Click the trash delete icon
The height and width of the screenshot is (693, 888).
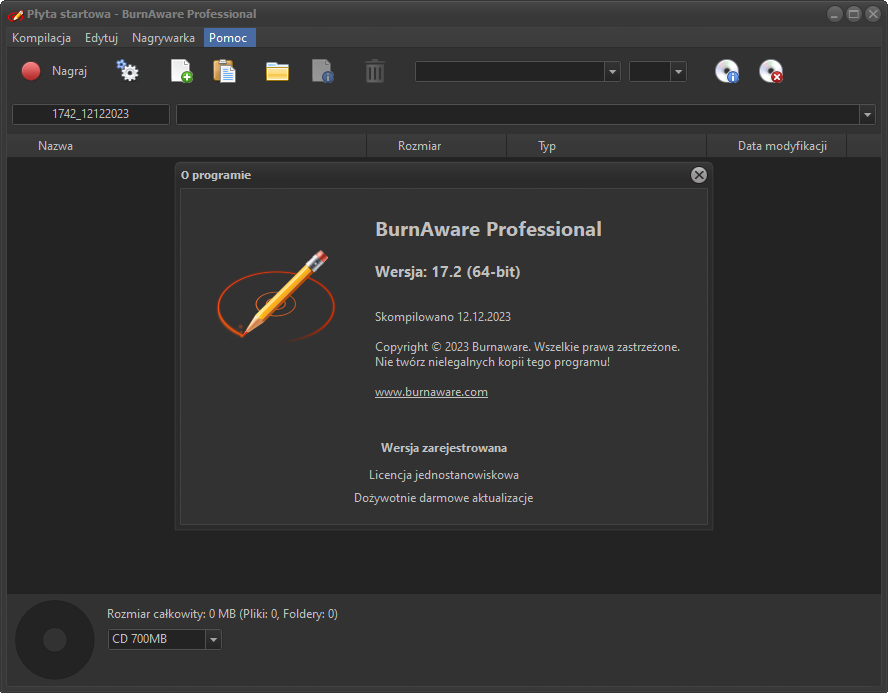(374, 71)
